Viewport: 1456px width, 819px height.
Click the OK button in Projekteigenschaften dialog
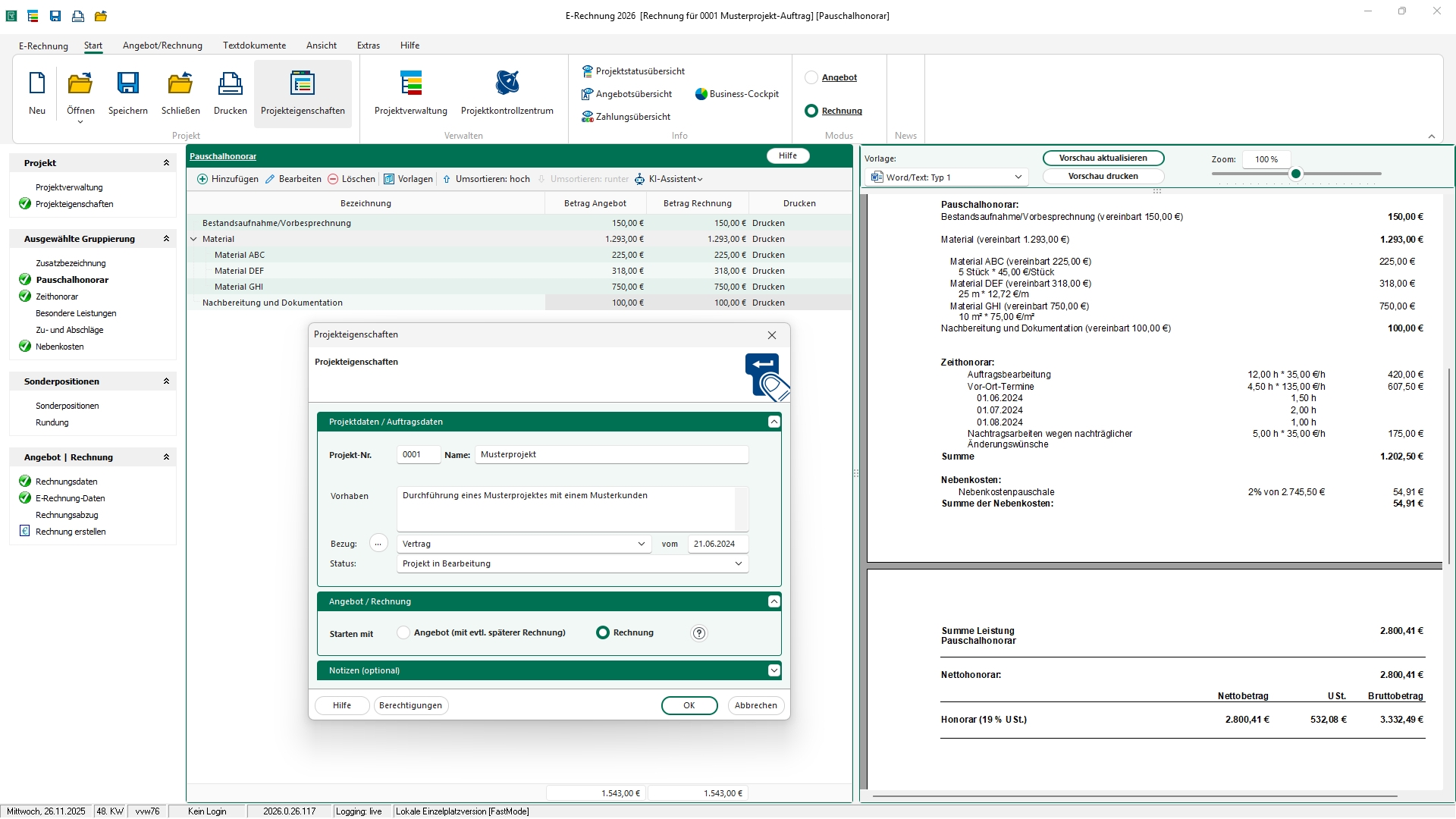click(x=689, y=705)
